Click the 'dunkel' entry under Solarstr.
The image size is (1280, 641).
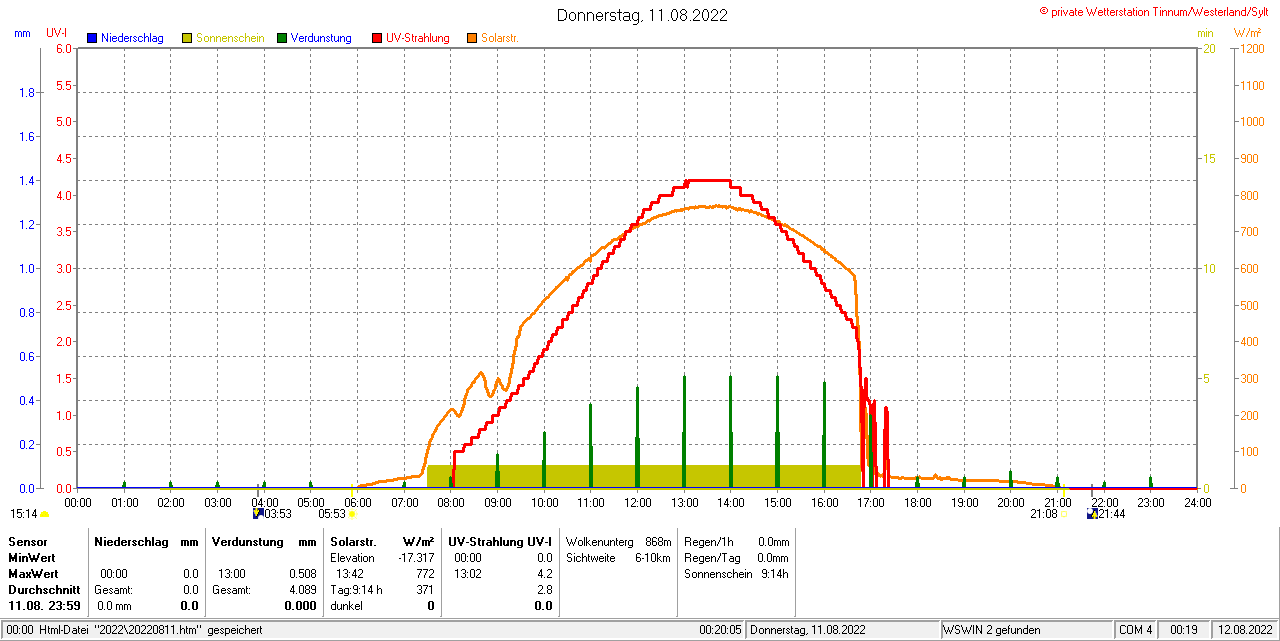click(x=346, y=605)
